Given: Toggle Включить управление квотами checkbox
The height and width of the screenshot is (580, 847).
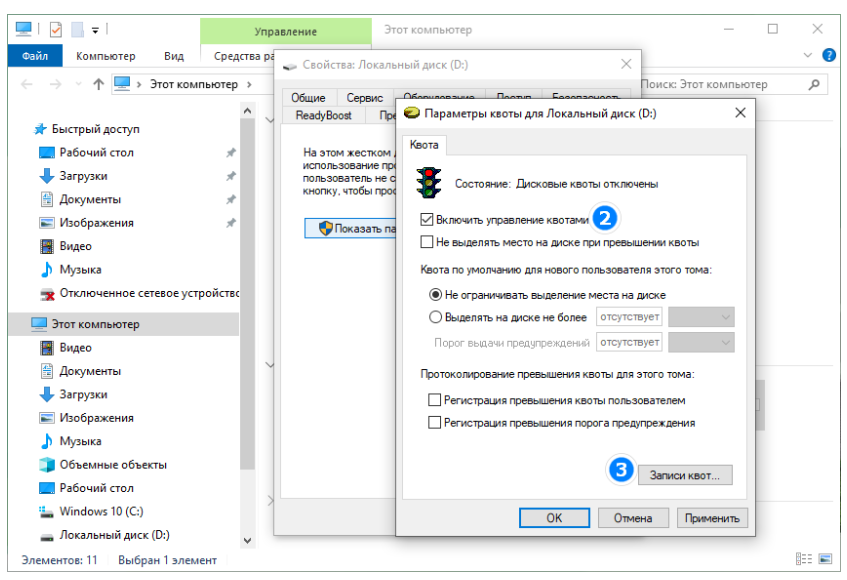Looking at the screenshot, I should point(427,220).
